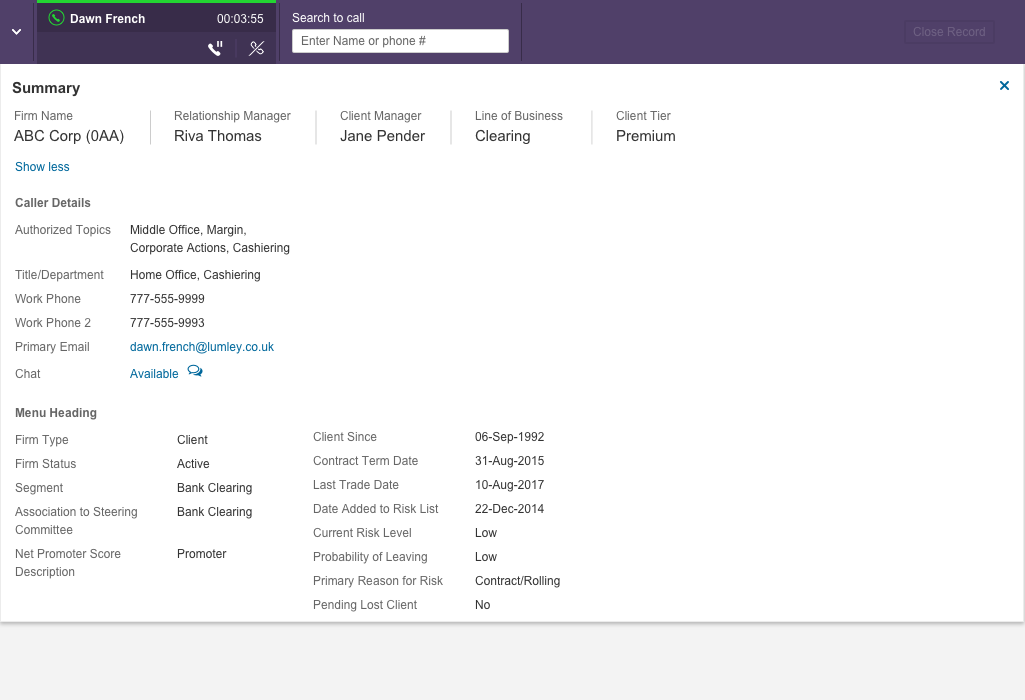Click Client Tier value Premium
This screenshot has width=1025, height=700.
[646, 136]
